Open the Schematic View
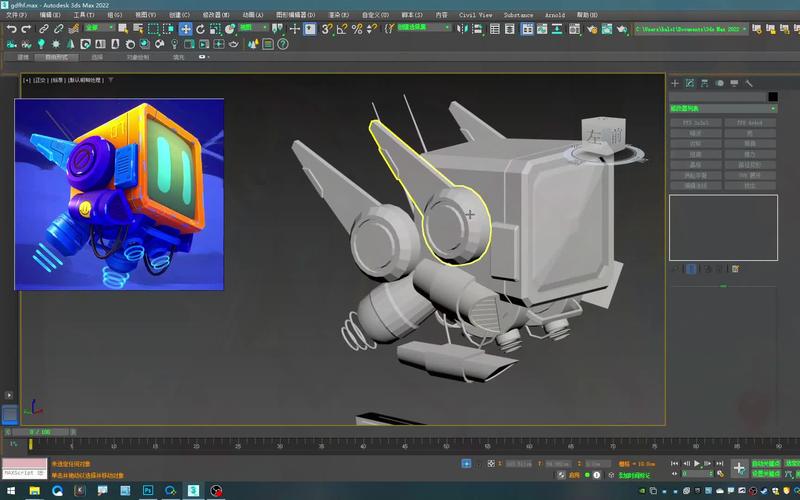The image size is (800, 500). tap(557, 29)
